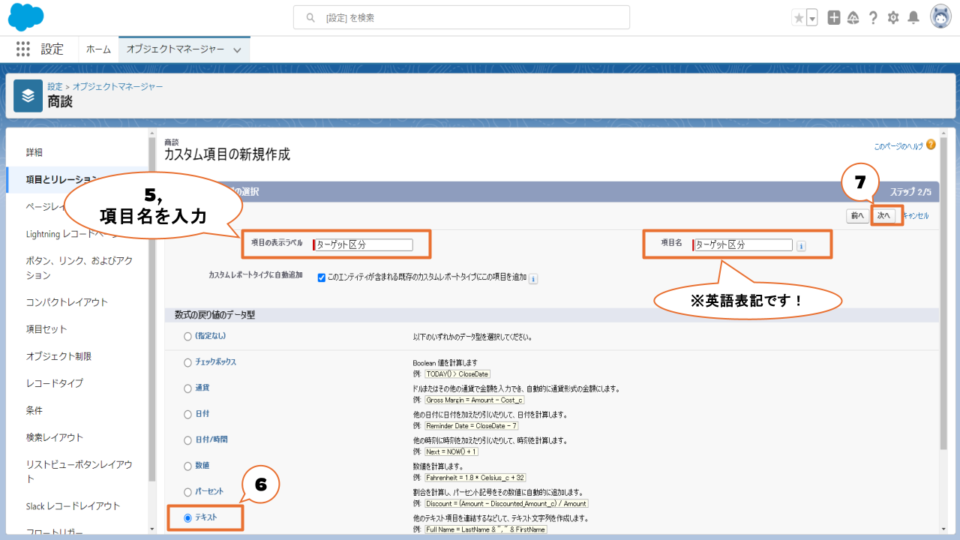Open 項目セット in the sidebar
Viewport: 960px width, 540px height.
tap(47, 329)
